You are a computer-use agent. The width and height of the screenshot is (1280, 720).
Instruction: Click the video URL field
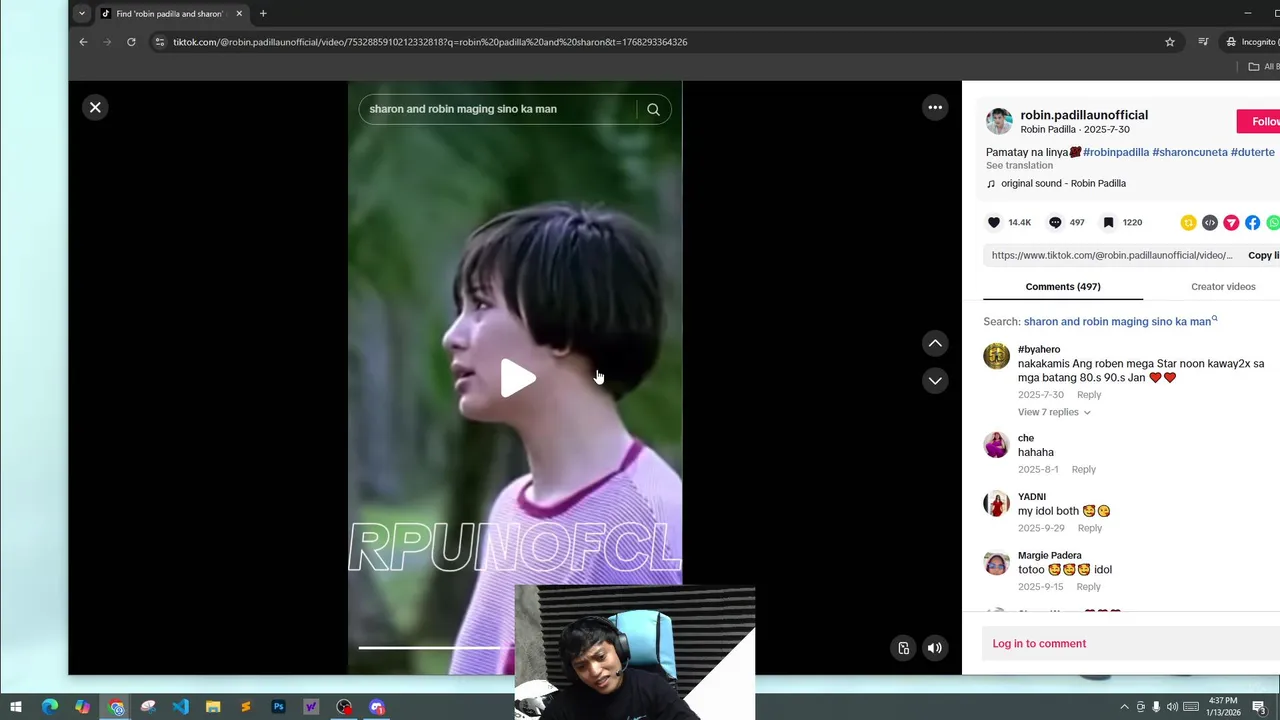(x=1112, y=256)
